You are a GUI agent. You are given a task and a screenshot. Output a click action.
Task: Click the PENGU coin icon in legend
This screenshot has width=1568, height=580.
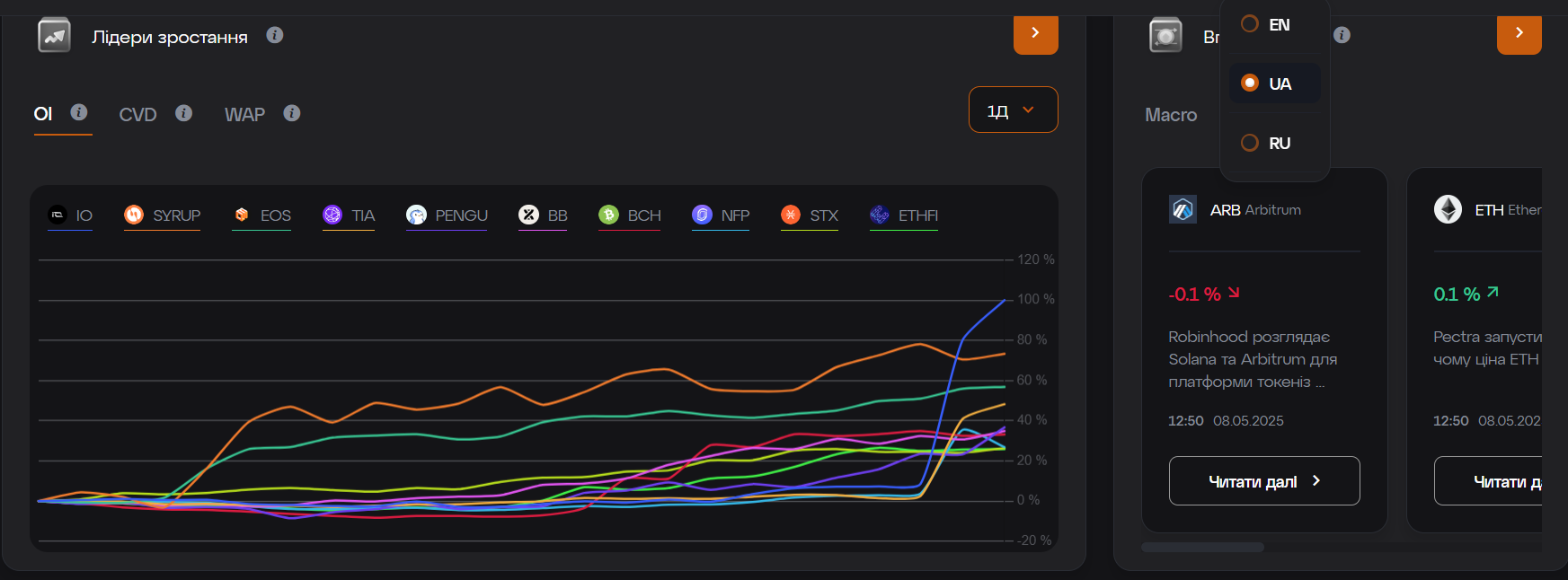point(416,215)
